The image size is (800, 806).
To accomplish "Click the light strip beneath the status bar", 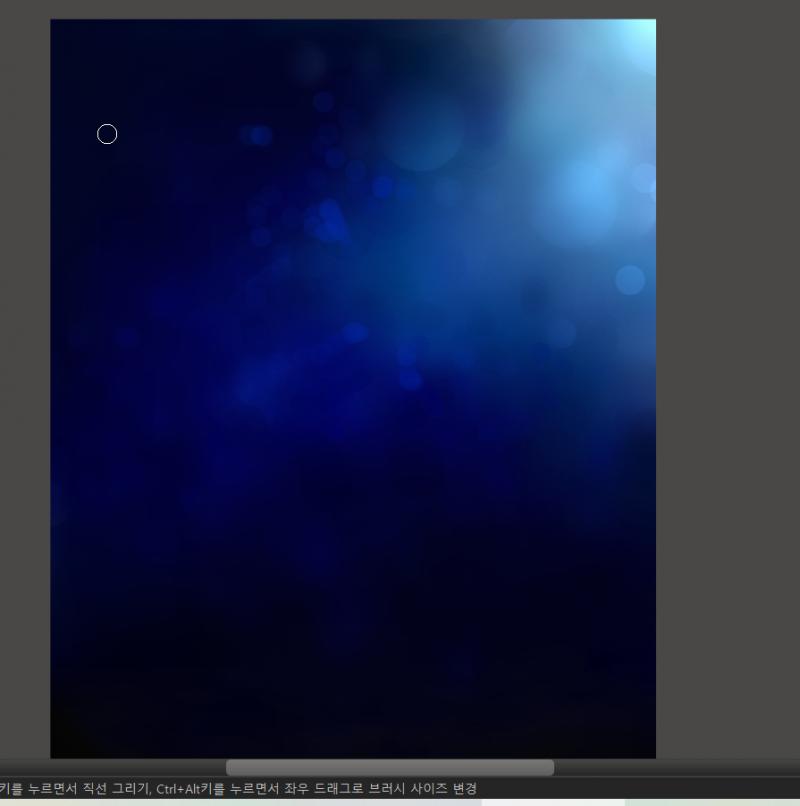I will (x=400, y=802).
